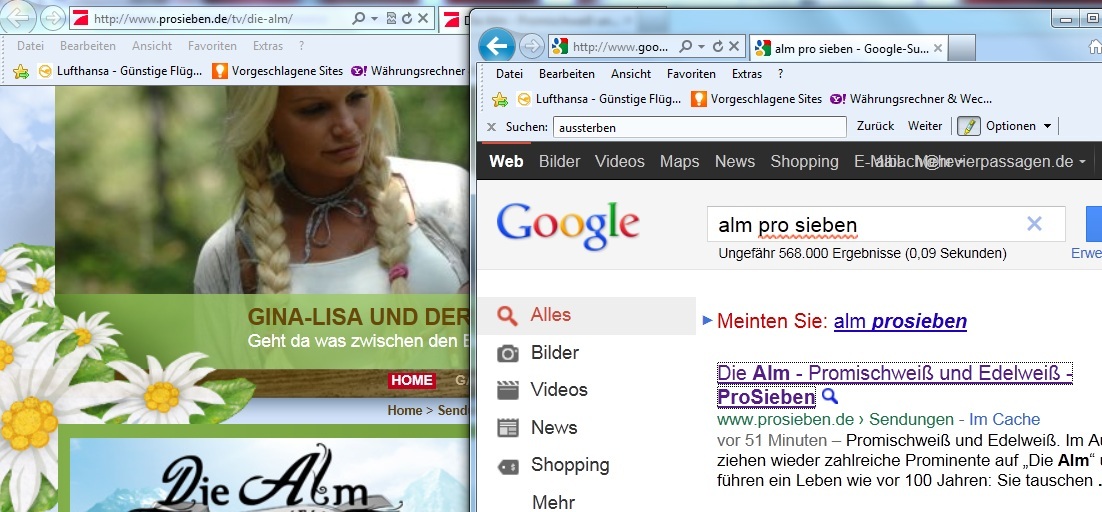Clear the Google search box with the X
The image size is (1102, 512).
[x=1034, y=224]
